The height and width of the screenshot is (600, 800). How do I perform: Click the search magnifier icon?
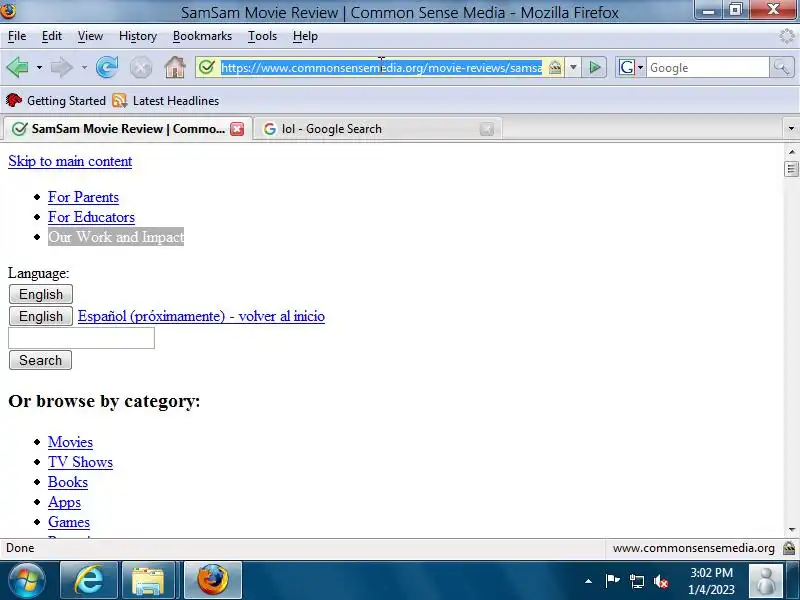point(781,67)
